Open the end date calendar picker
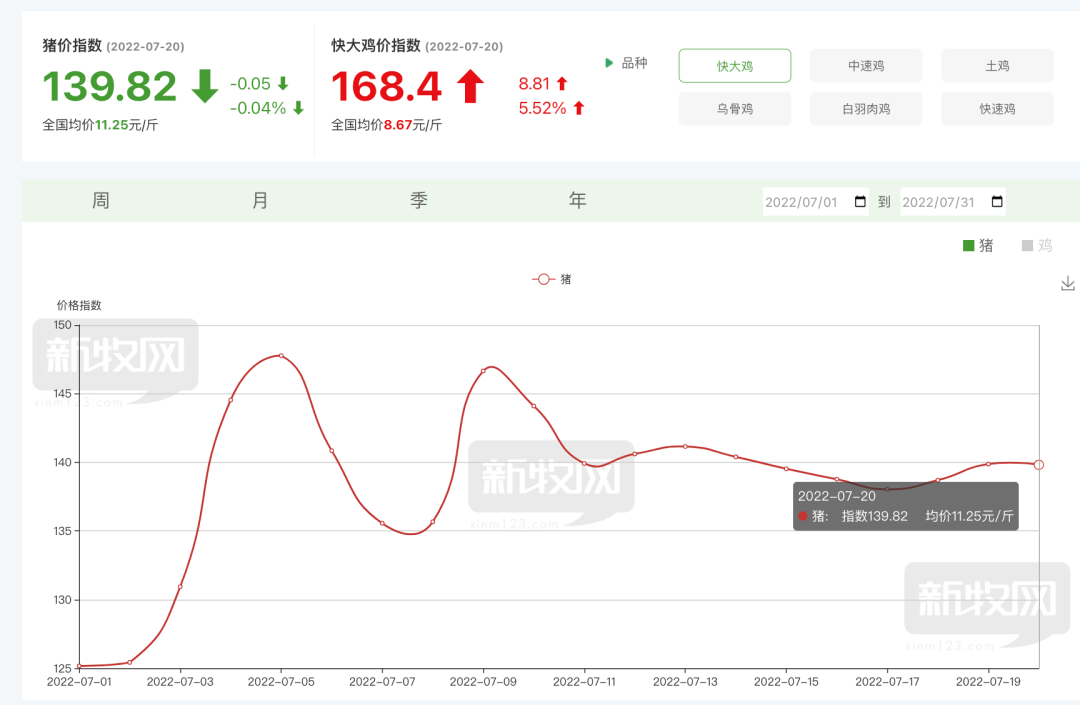Image resolution: width=1080 pixels, height=705 pixels. click(x=997, y=202)
